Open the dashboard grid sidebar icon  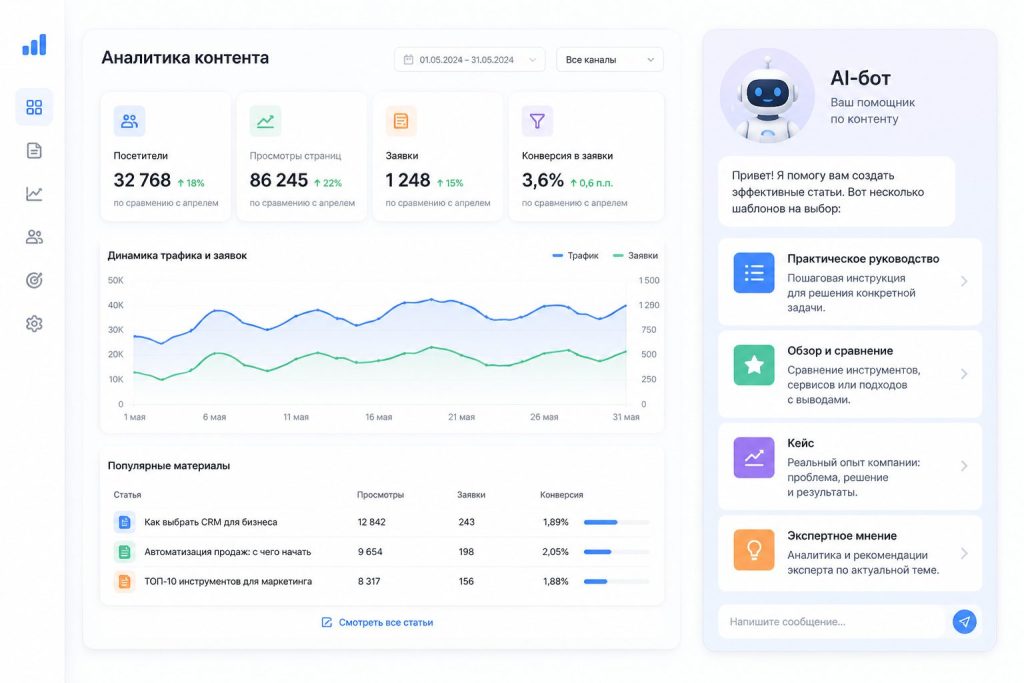34,107
